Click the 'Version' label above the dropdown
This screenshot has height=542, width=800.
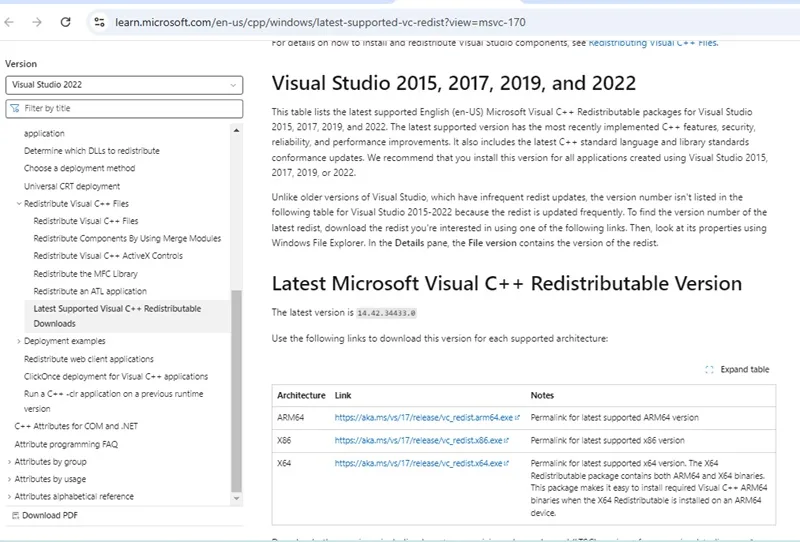21,64
